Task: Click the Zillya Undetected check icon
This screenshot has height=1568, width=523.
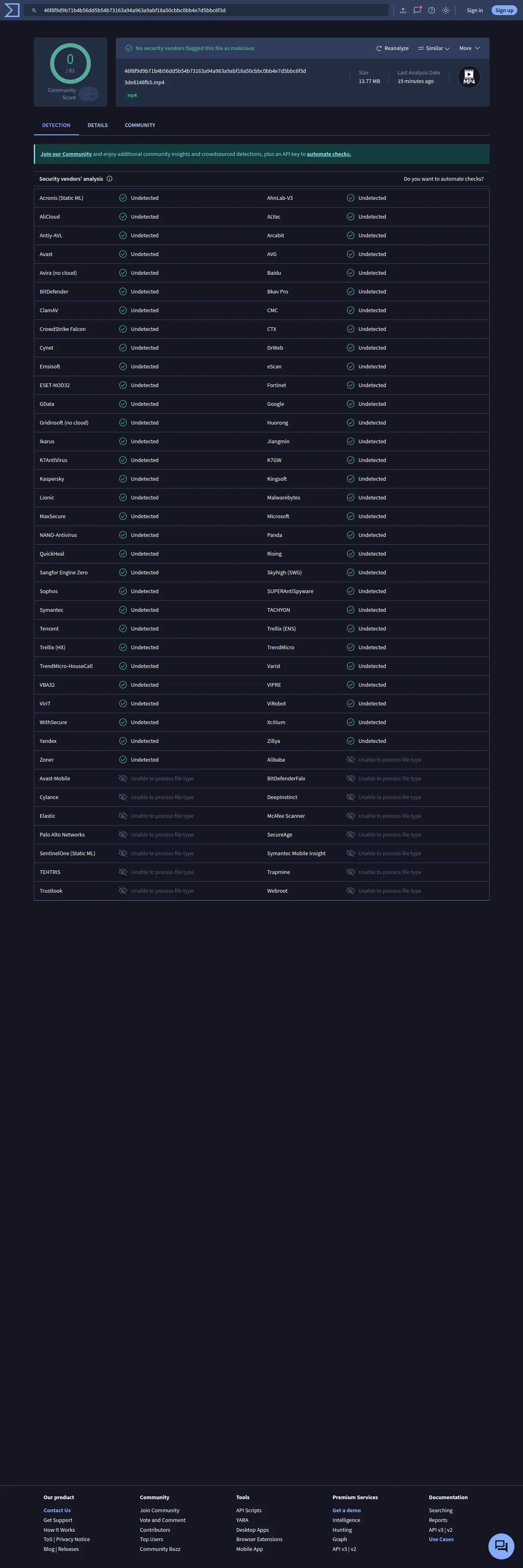Action: (351, 741)
